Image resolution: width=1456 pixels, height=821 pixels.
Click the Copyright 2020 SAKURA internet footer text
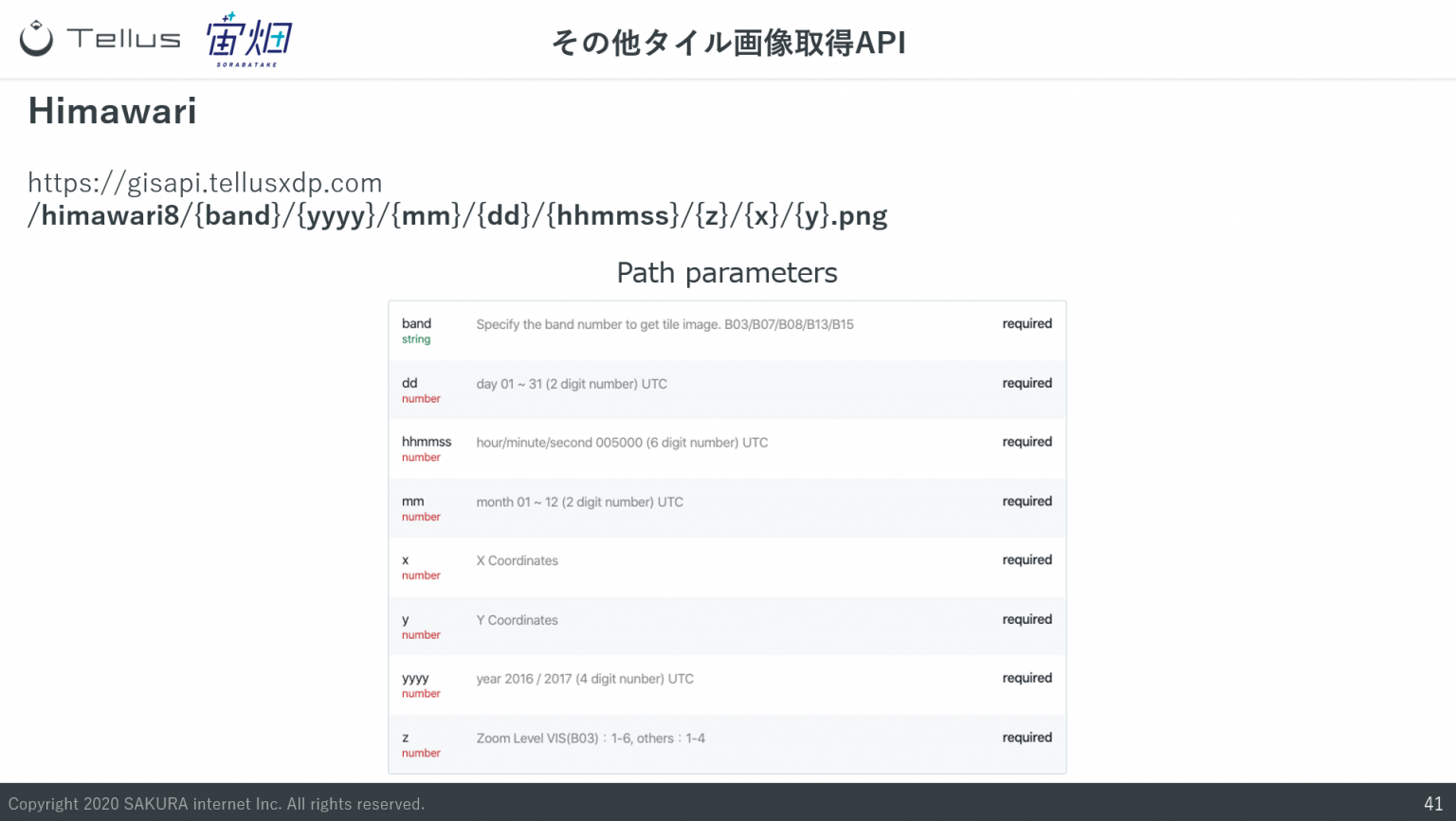(216, 804)
